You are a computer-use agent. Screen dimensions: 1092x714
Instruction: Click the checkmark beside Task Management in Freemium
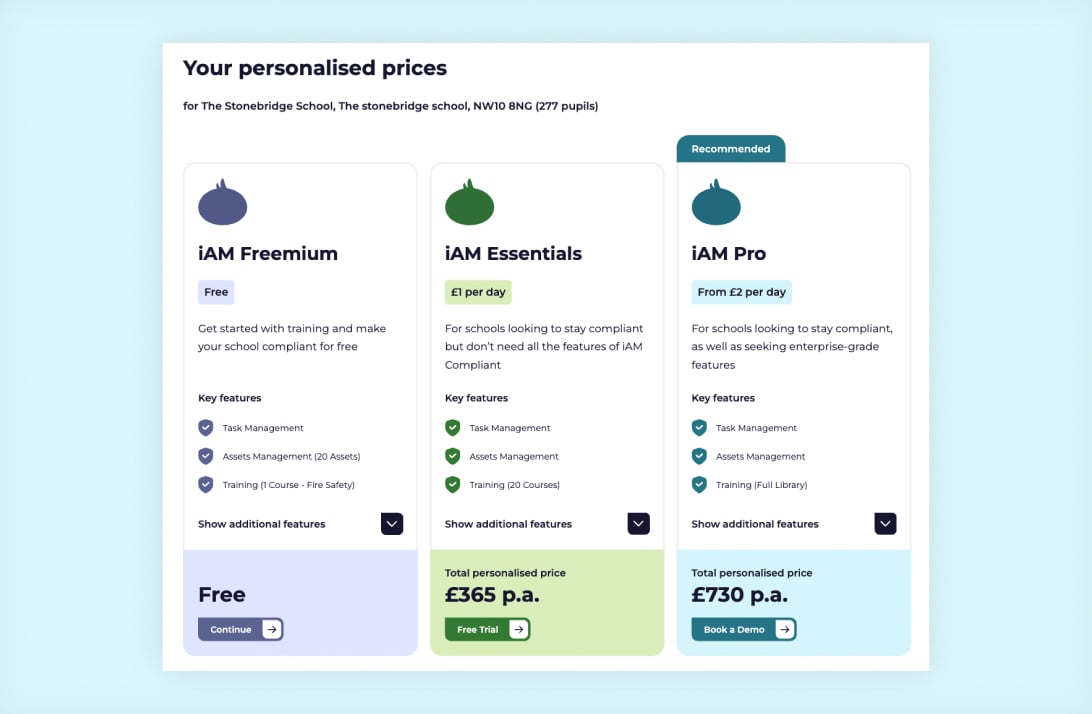click(205, 427)
